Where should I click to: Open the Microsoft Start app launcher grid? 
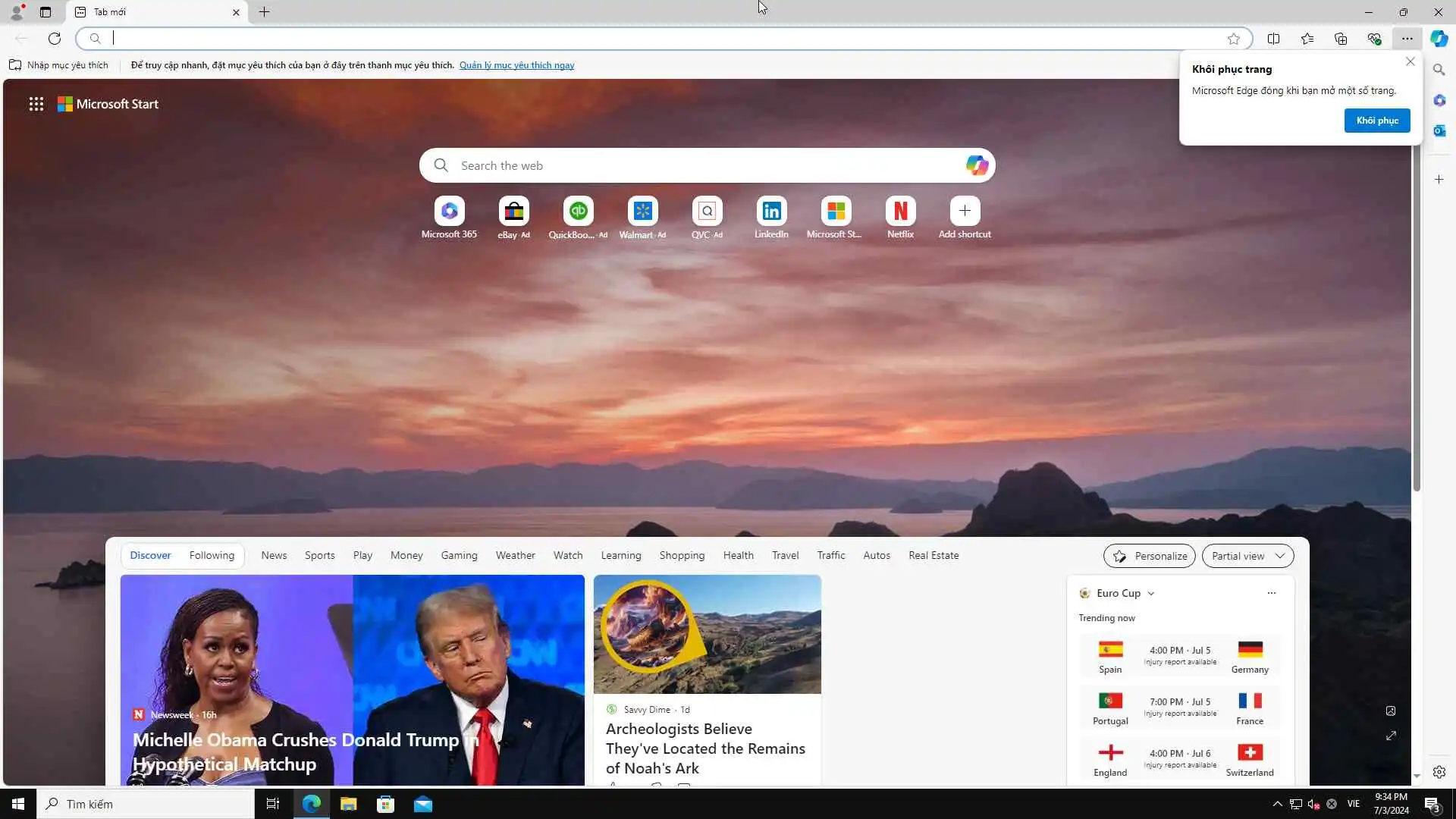[x=36, y=104]
